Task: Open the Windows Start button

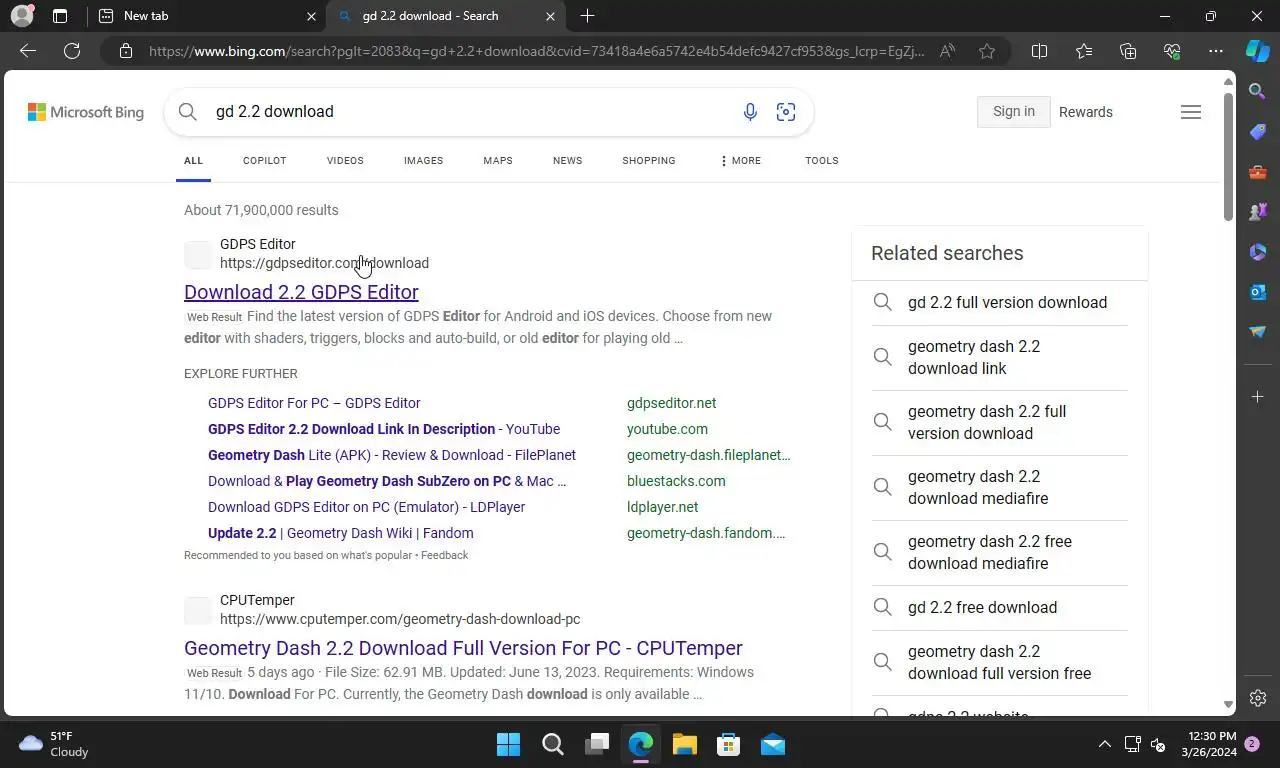Action: click(508, 744)
